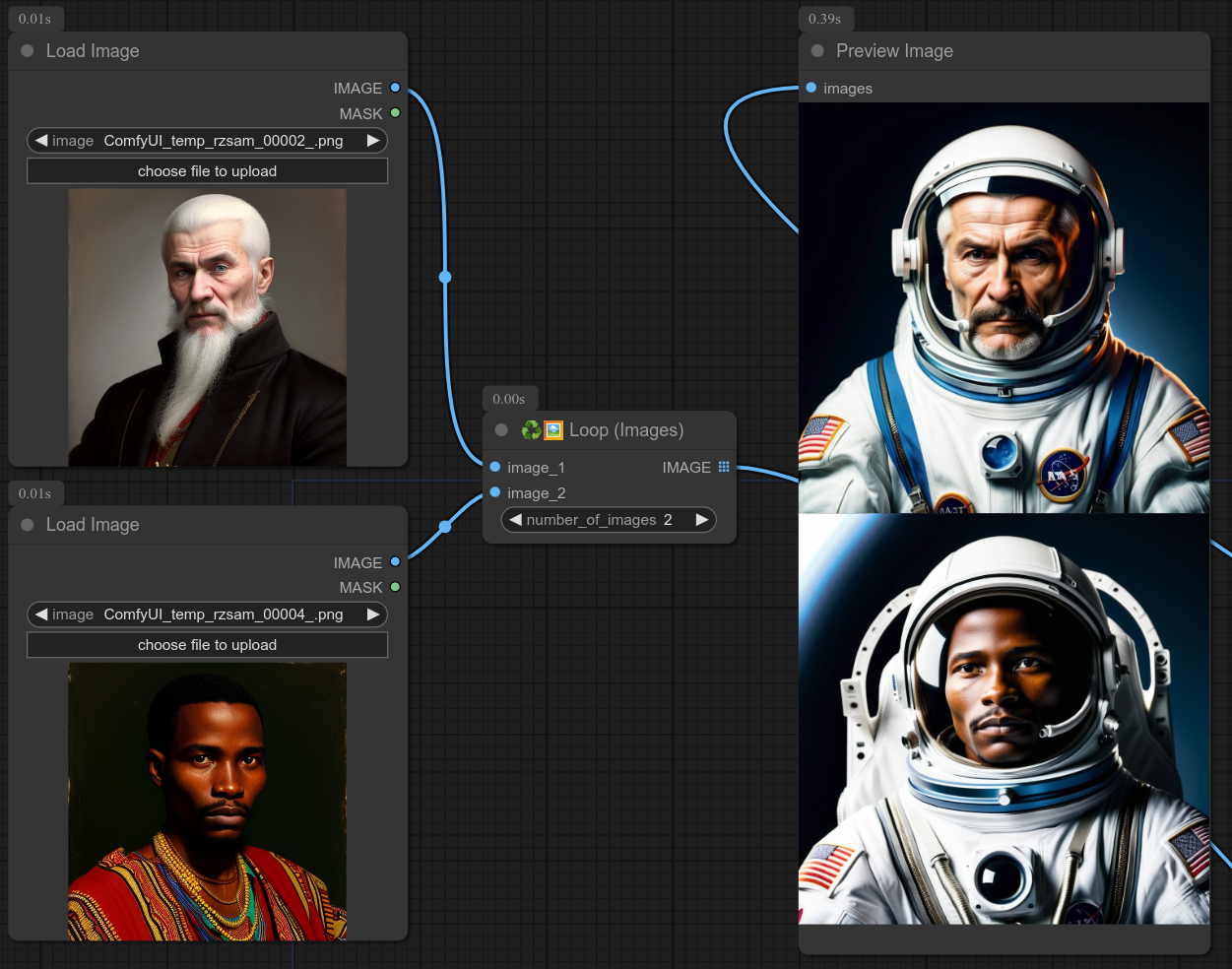Open the filename dropdown showing ComfyUI_temp_rzsam_00002_.png
The width and height of the screenshot is (1232, 969).
click(225, 140)
